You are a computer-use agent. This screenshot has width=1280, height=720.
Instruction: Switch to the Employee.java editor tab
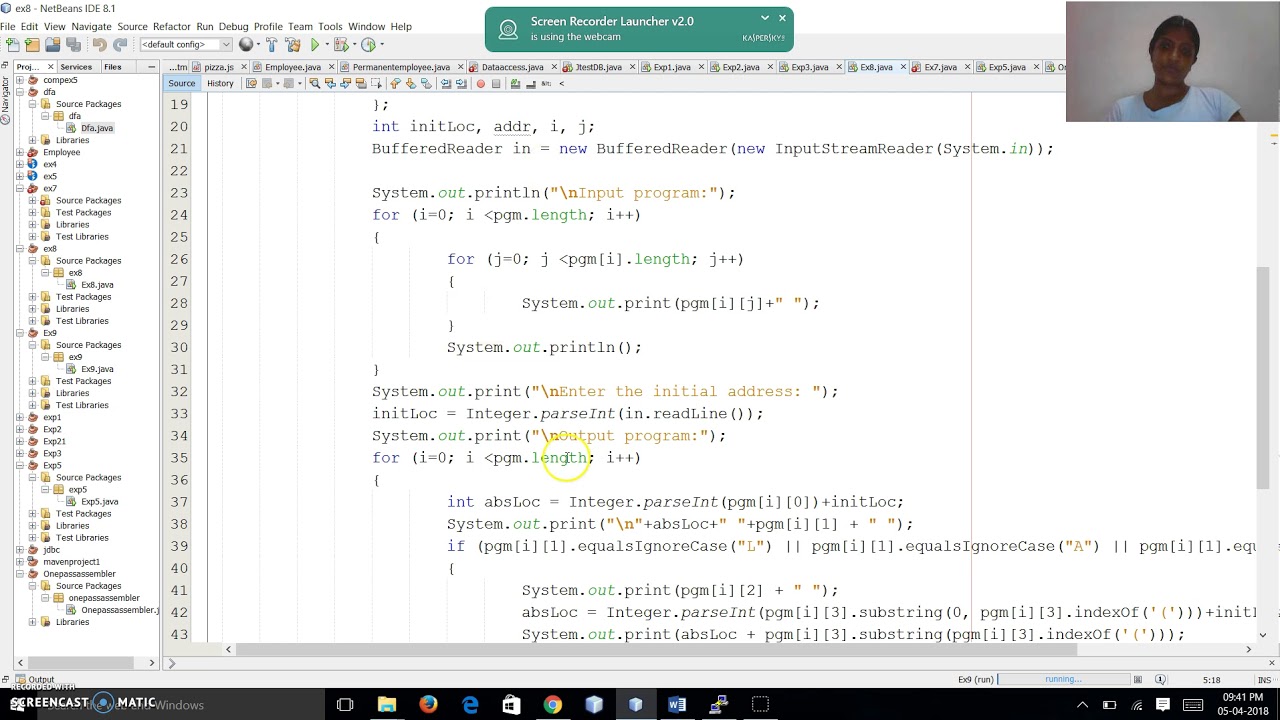[x=293, y=67]
